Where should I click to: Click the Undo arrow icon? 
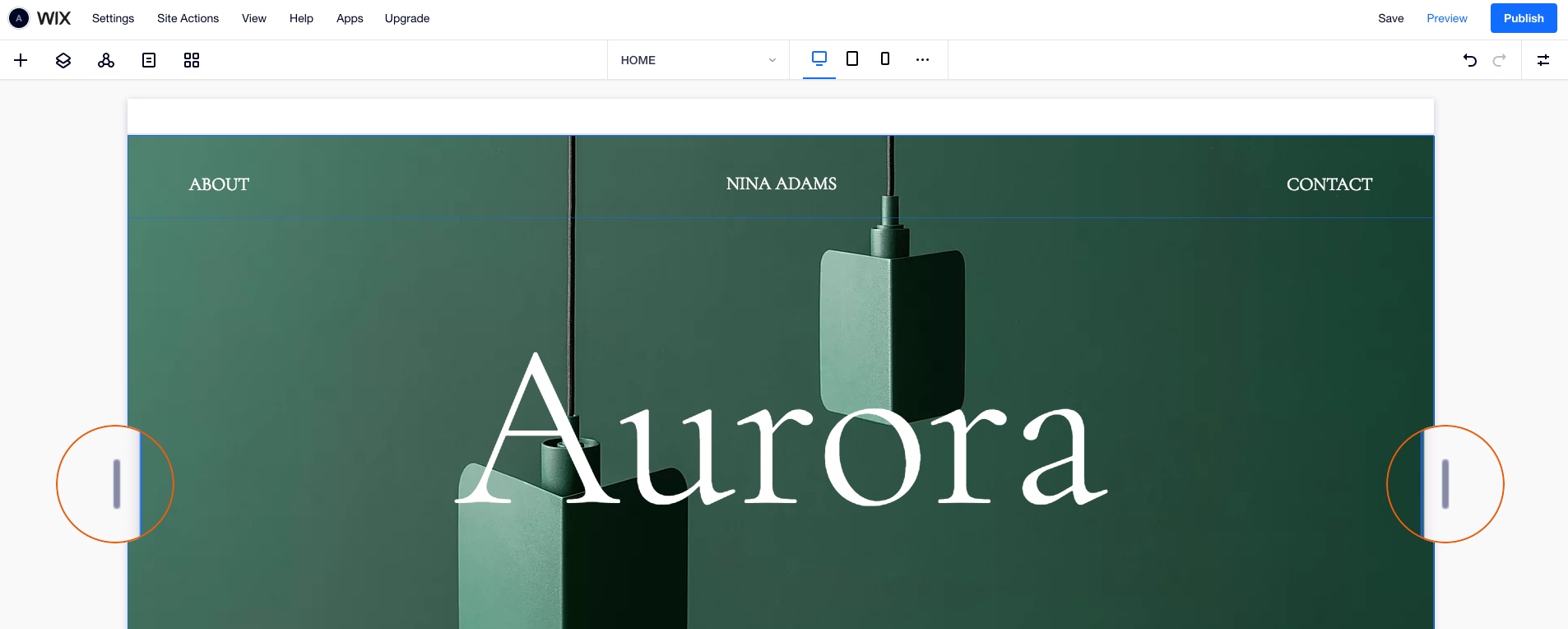(x=1470, y=60)
